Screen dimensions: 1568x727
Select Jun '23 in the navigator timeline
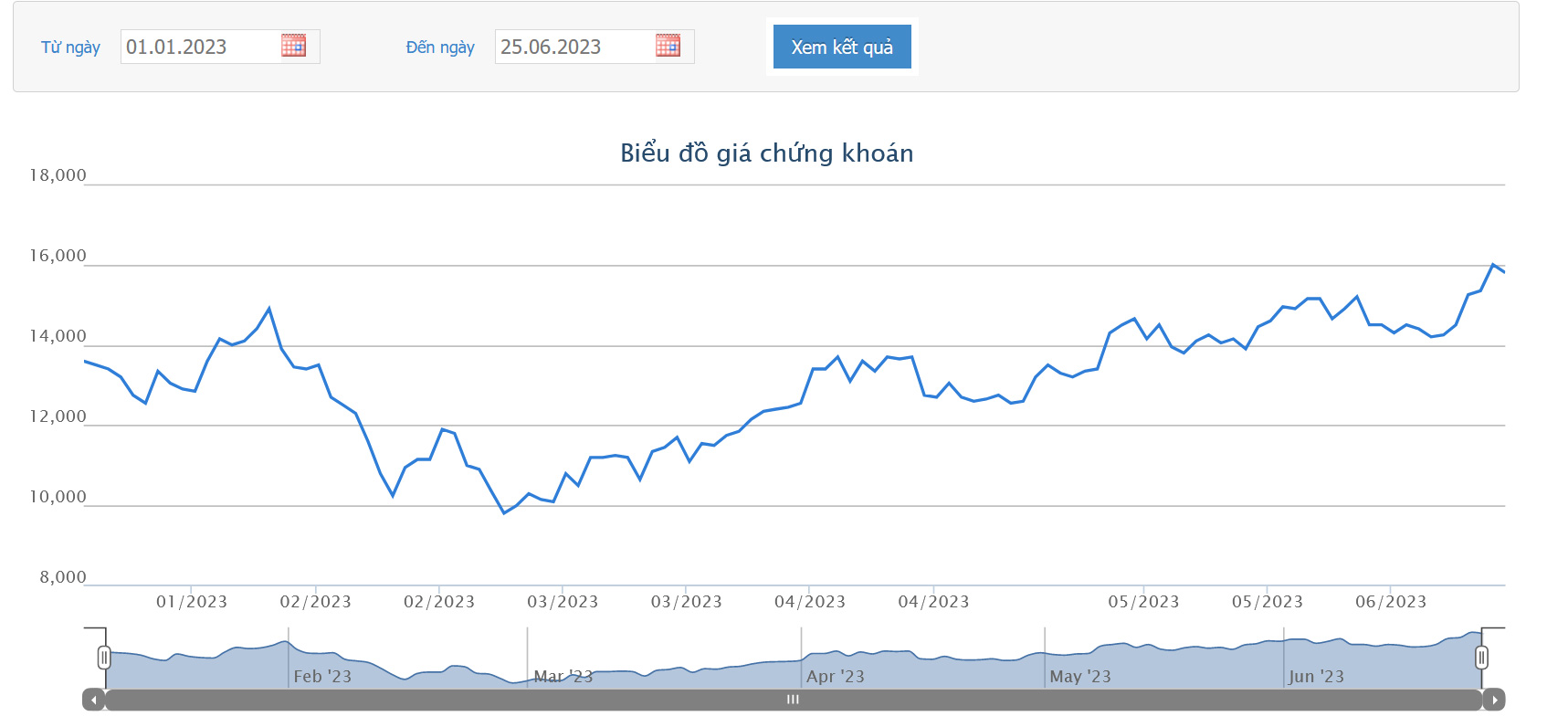point(1316,676)
